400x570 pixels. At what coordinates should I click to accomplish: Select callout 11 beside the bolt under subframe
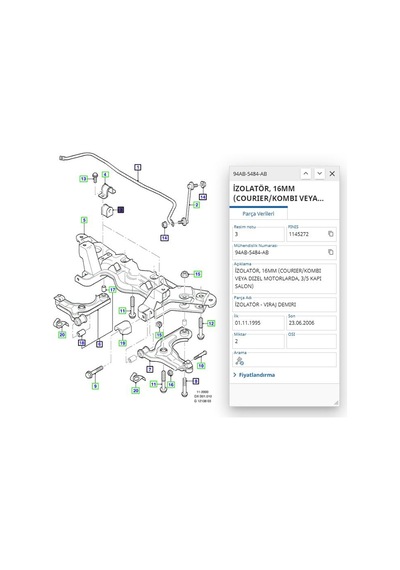pos(123,311)
